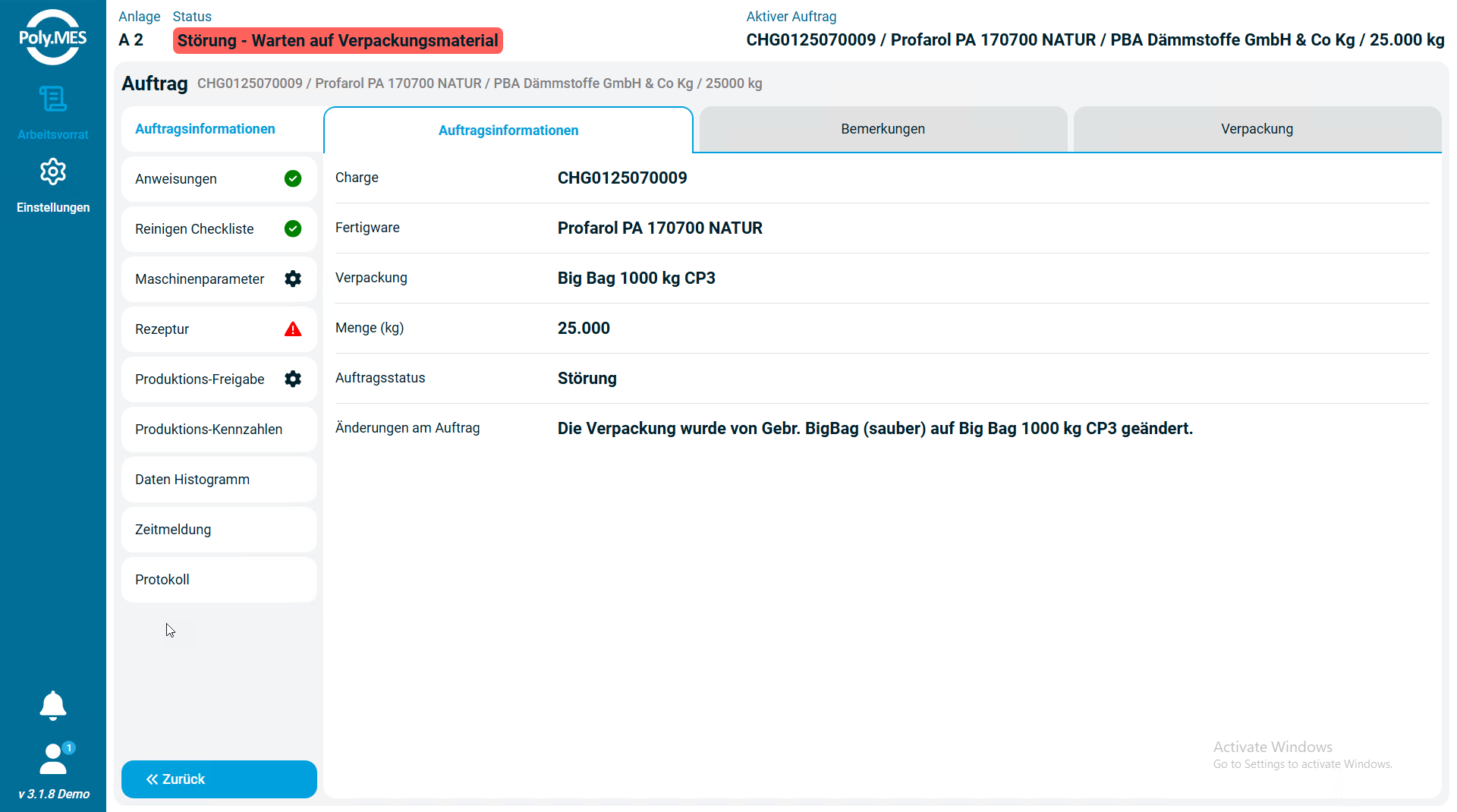
Task: Click the Poly.MES logo
Action: tap(53, 37)
